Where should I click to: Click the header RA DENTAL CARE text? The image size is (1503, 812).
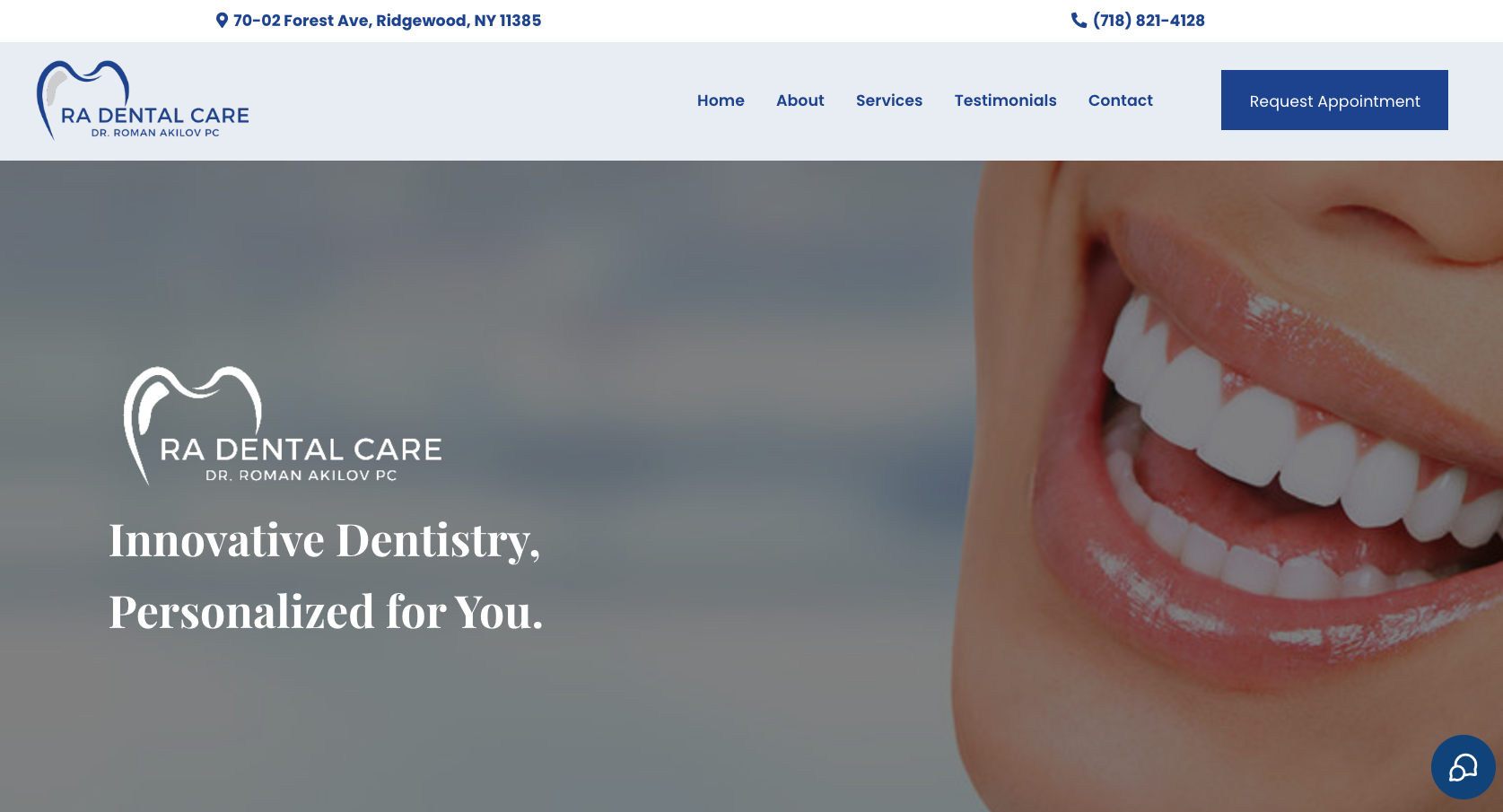(x=155, y=116)
